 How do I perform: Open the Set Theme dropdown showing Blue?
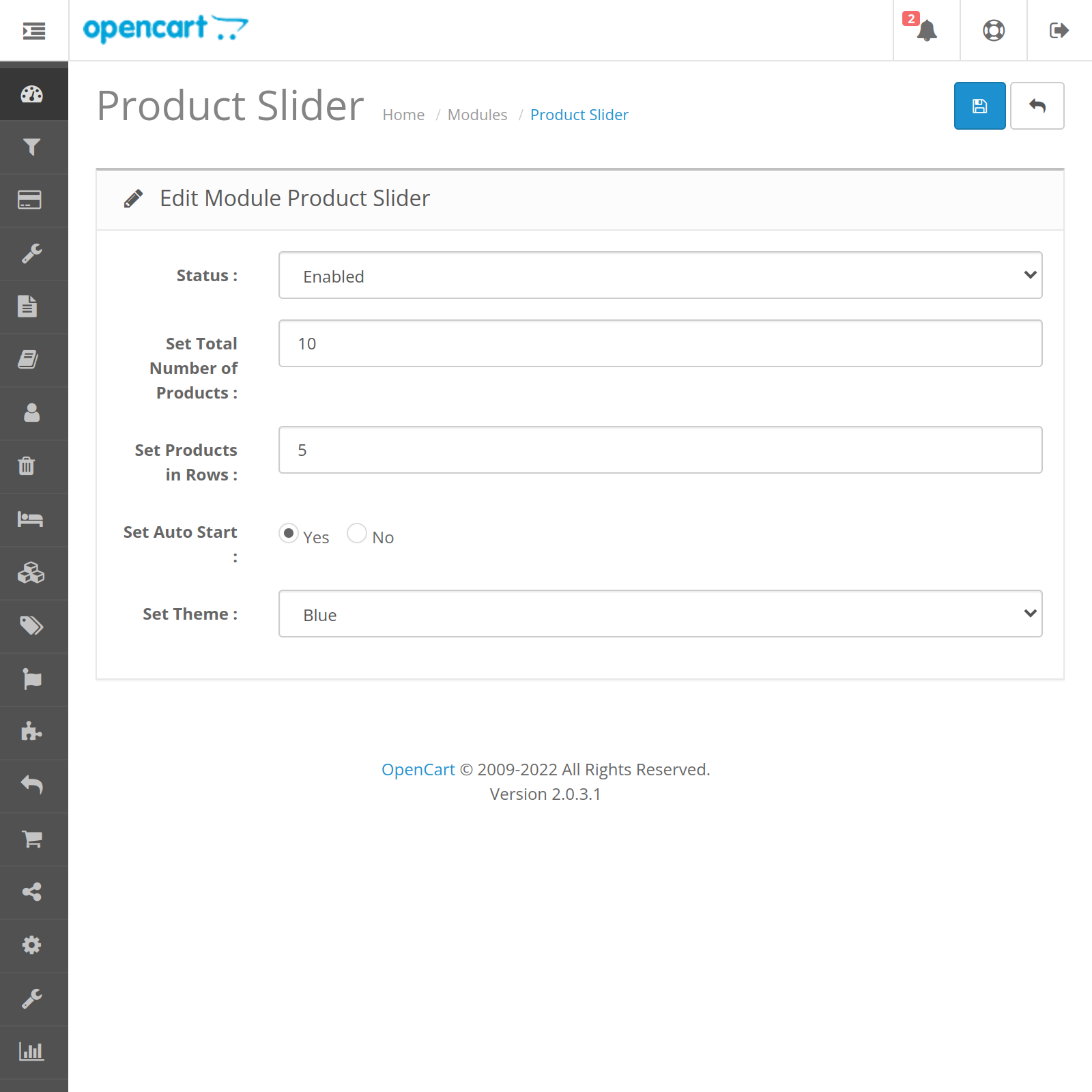coord(659,614)
